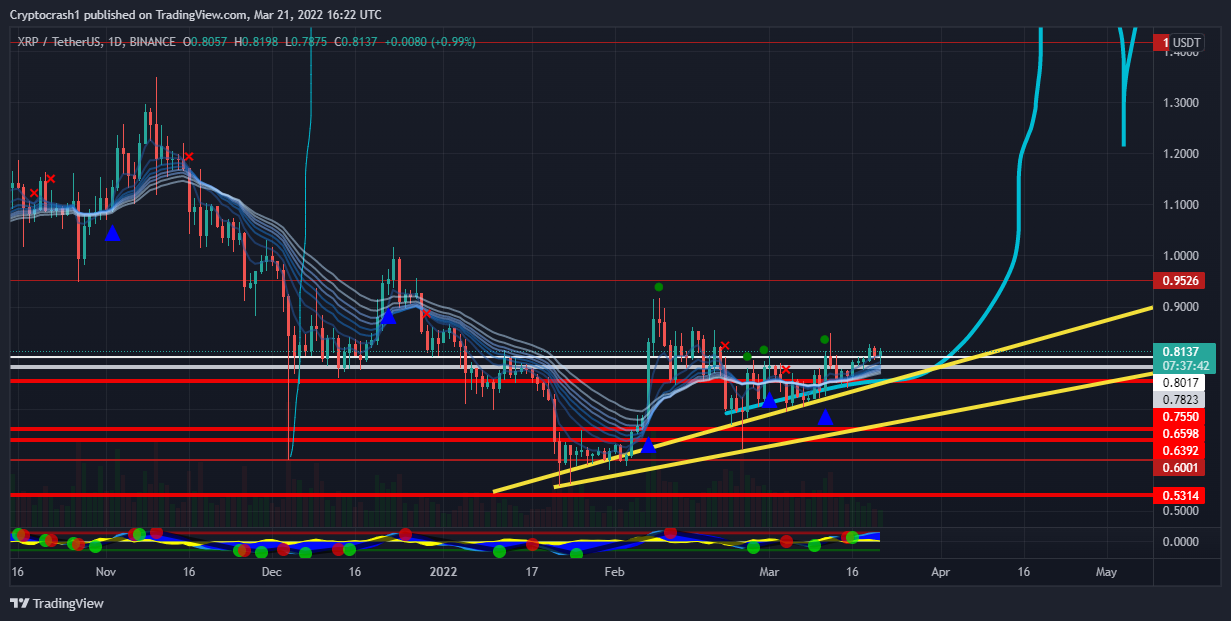Click the 'Feb' date on time axis

click(x=614, y=572)
